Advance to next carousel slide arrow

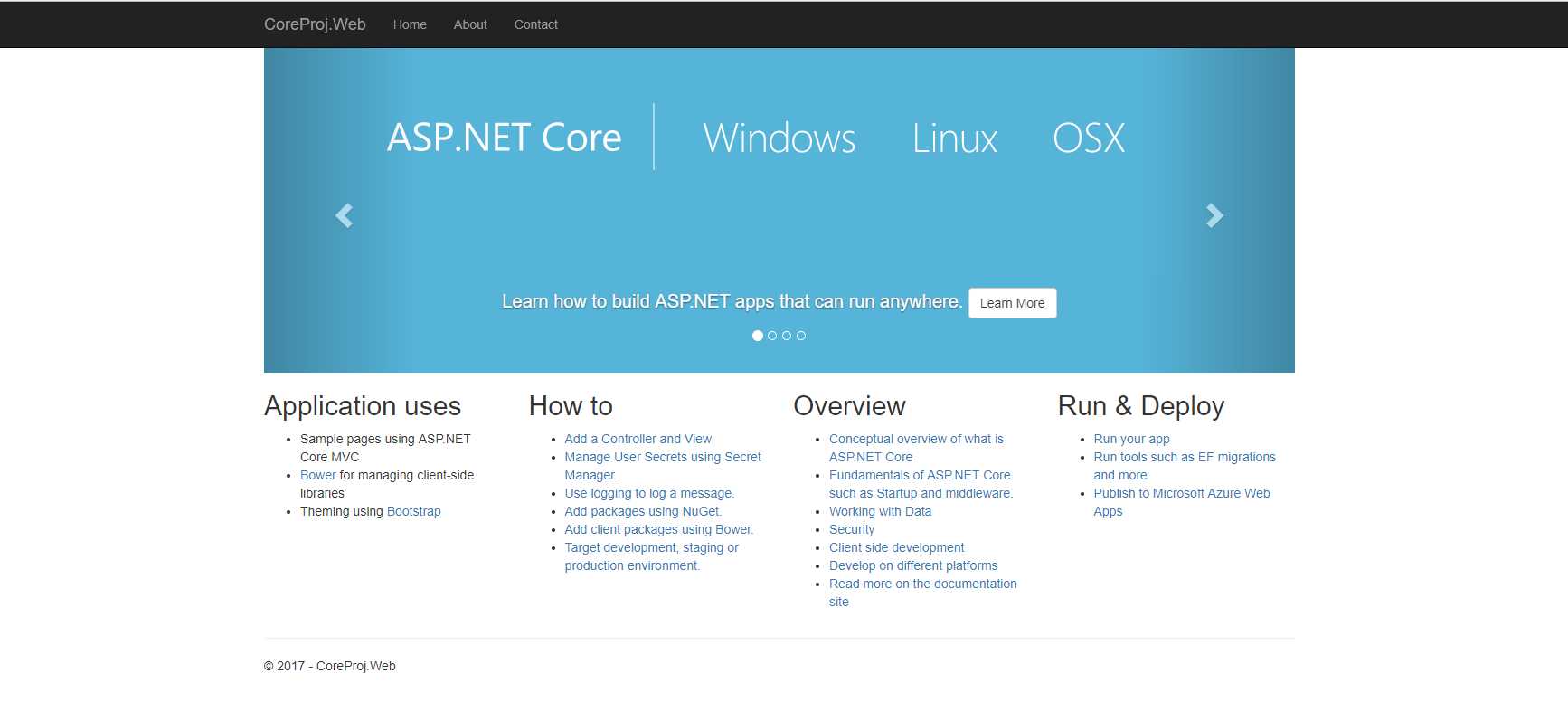(x=1214, y=215)
